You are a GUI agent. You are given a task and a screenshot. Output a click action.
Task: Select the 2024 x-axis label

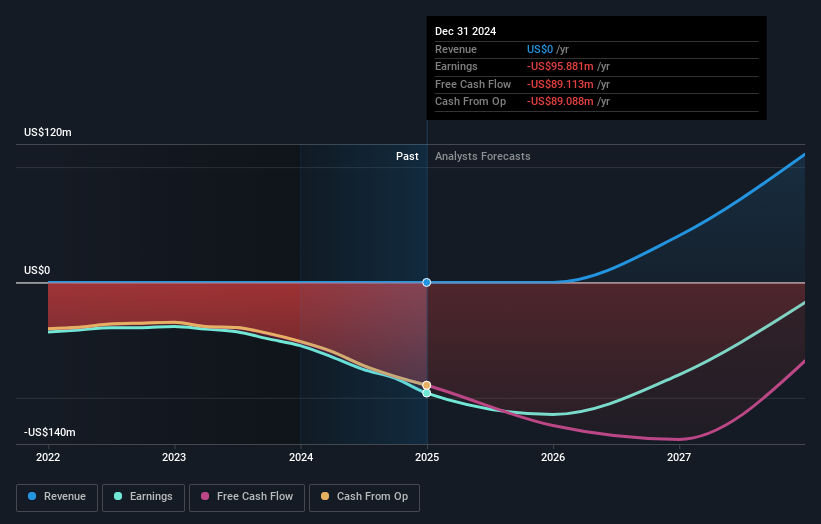(301, 458)
